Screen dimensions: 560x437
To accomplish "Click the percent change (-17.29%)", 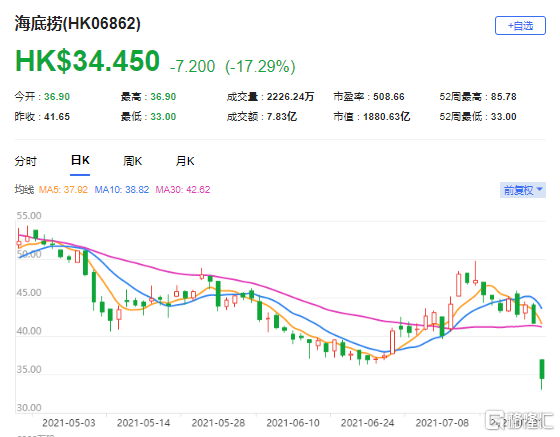I will tap(260, 66).
